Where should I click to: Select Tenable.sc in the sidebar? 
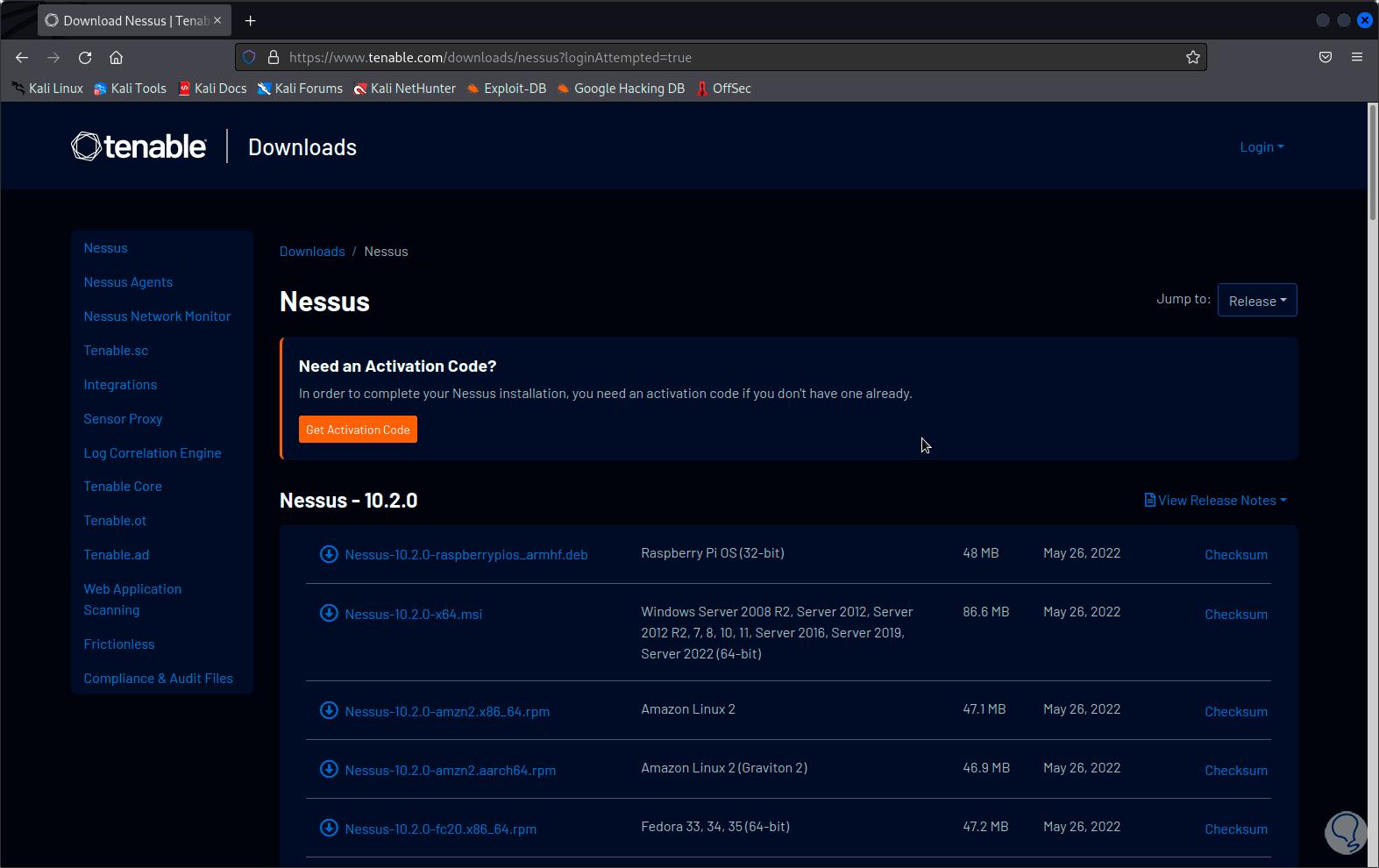[x=116, y=351]
